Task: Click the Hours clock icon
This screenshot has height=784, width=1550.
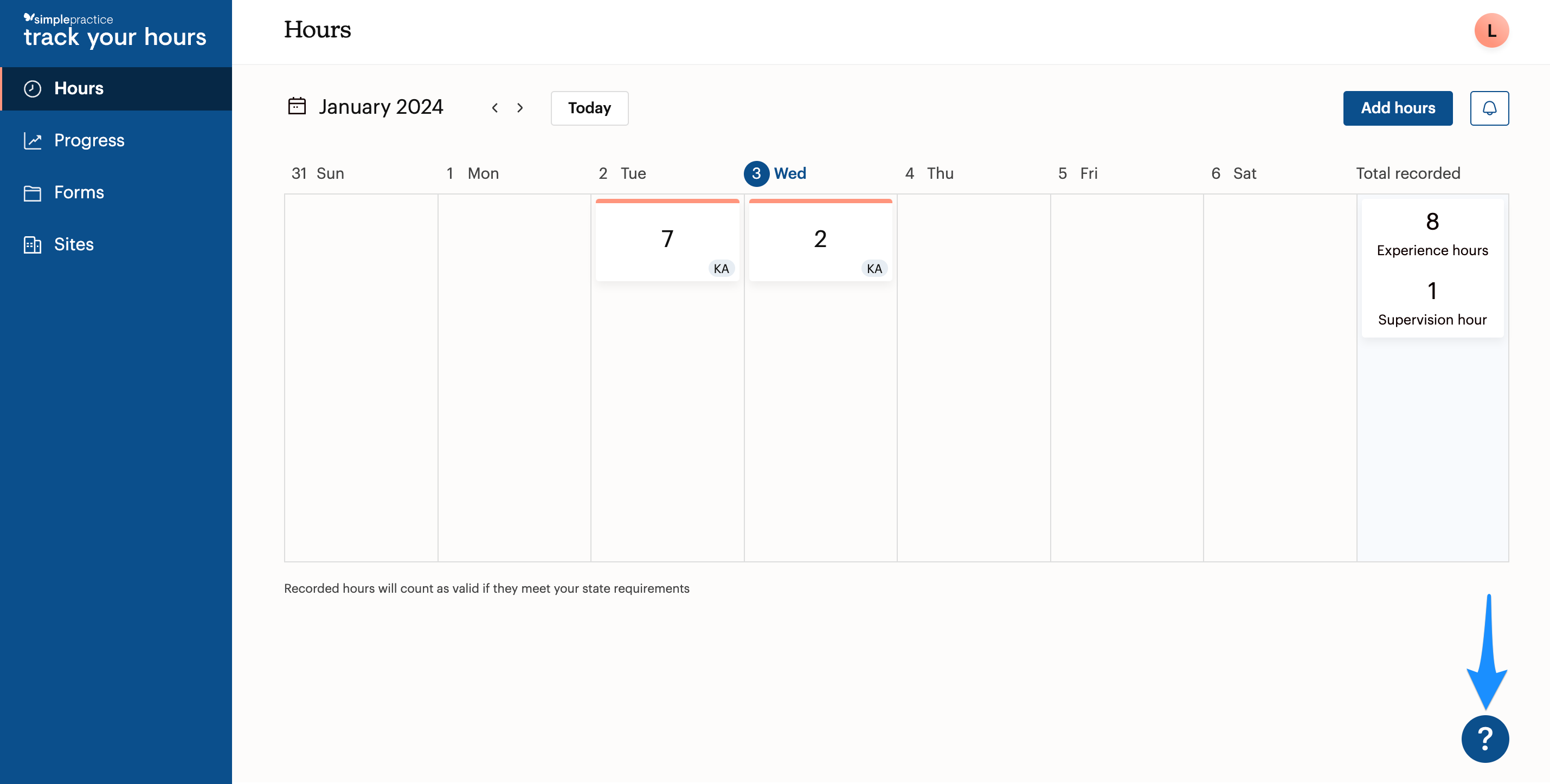Action: pos(33,89)
